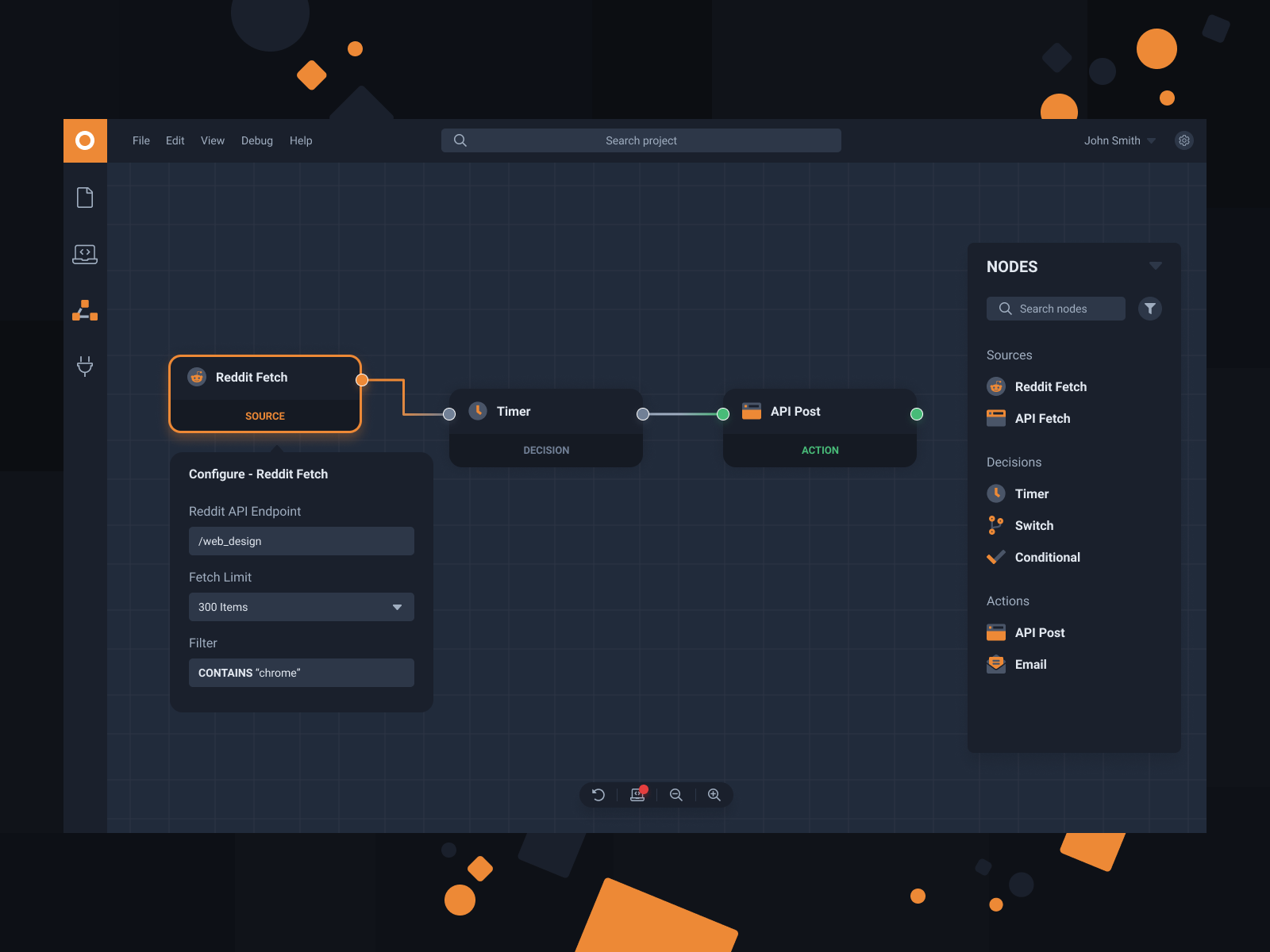Click the Switch branch icon in Decisions list
Image resolution: width=1270 pixels, height=952 pixels.
(996, 525)
